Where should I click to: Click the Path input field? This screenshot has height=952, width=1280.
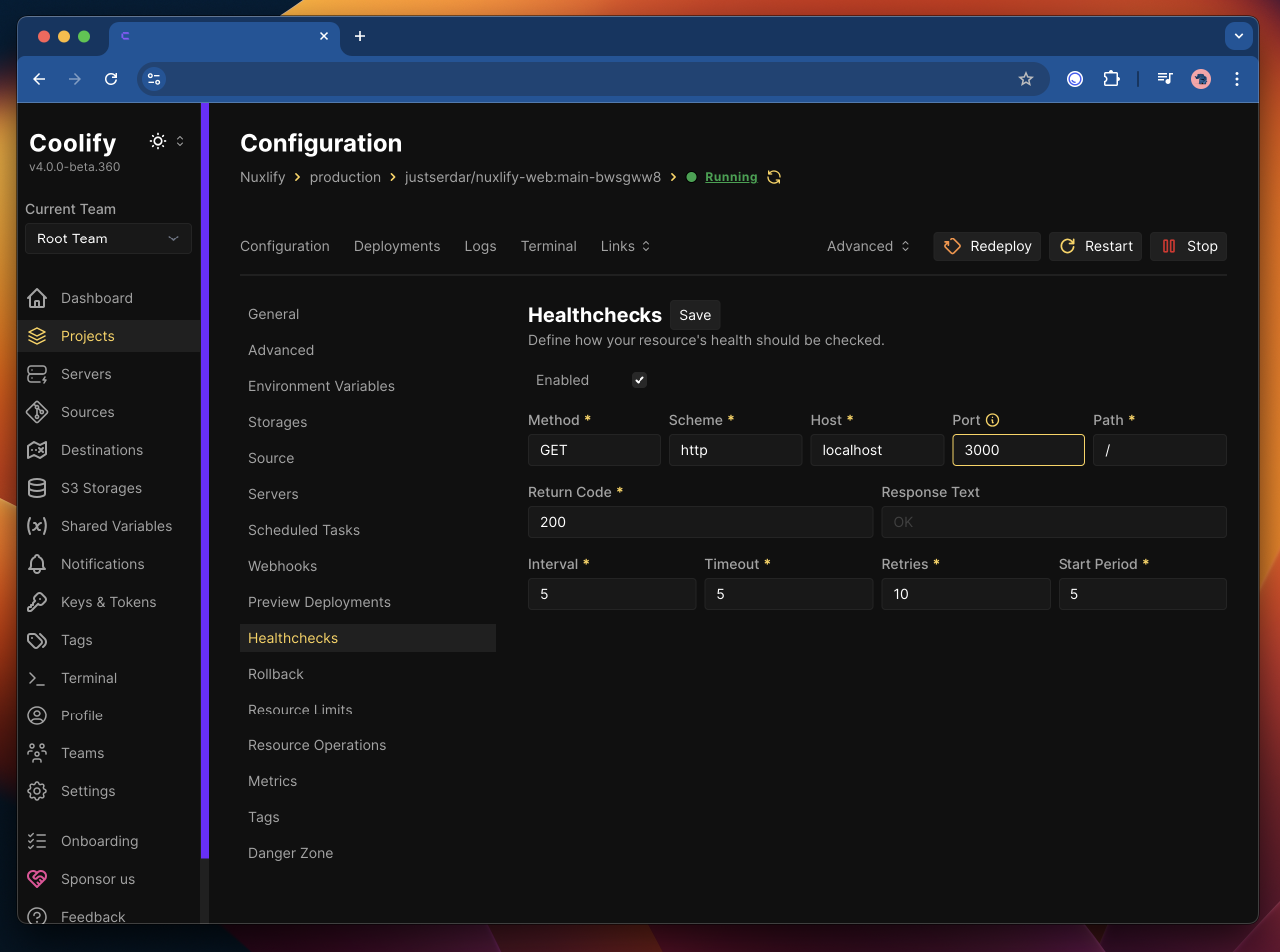1160,450
